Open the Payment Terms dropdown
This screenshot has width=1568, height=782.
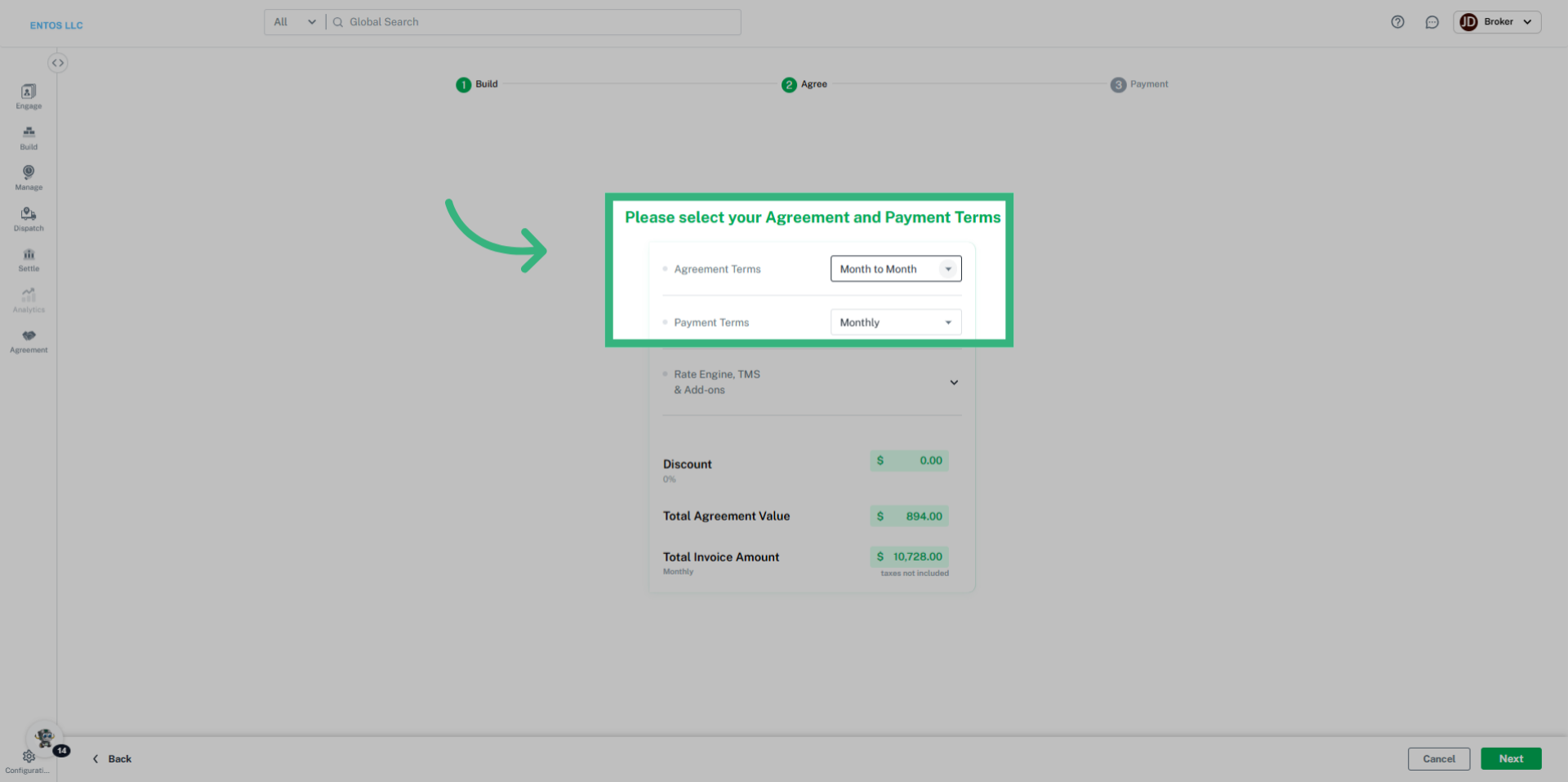click(895, 322)
